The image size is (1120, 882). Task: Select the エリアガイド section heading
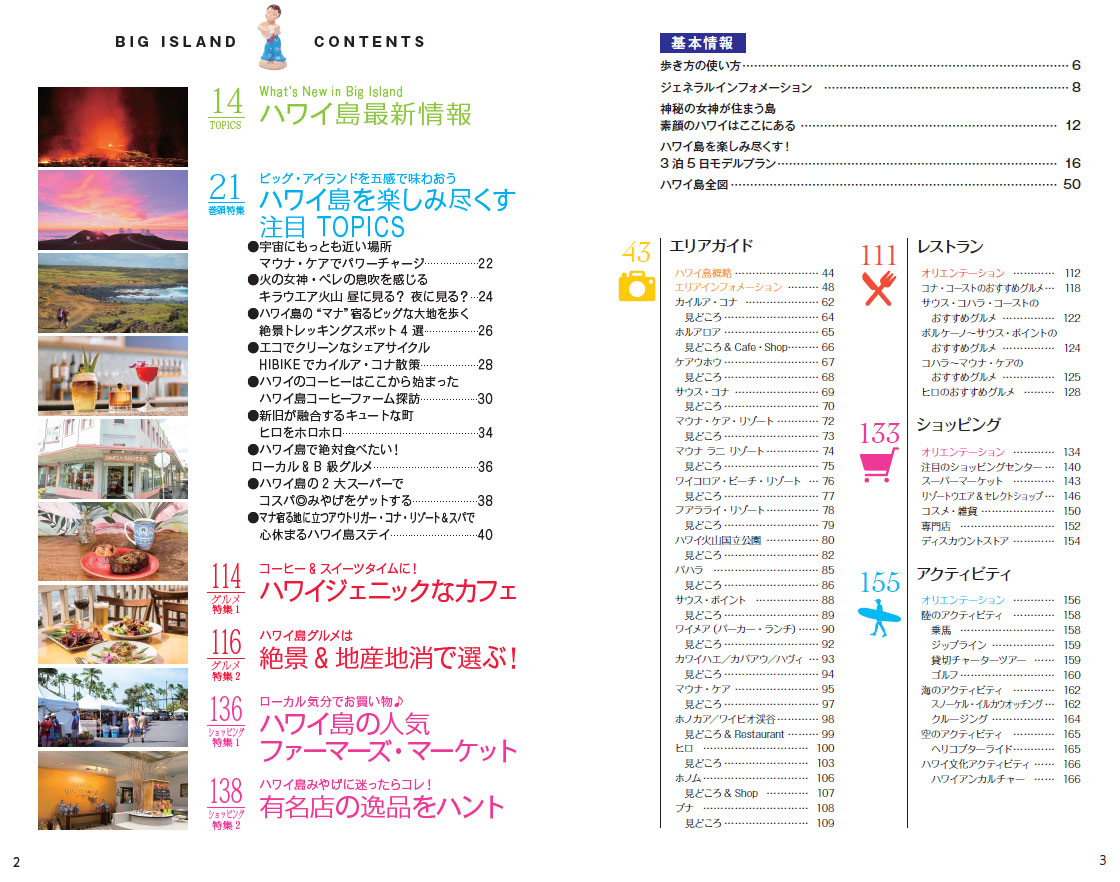tap(711, 246)
